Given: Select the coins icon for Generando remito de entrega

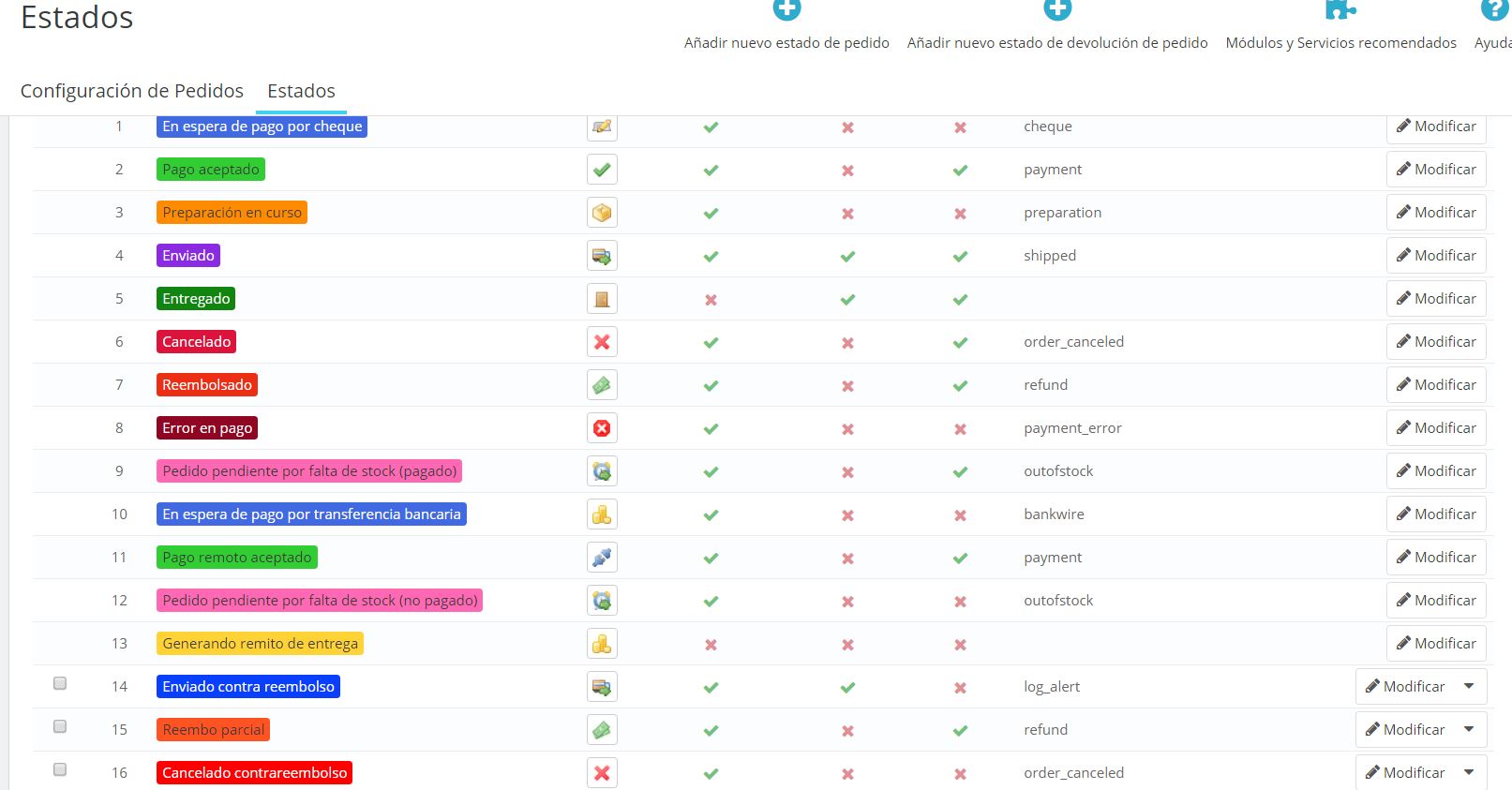Looking at the screenshot, I should (602, 644).
